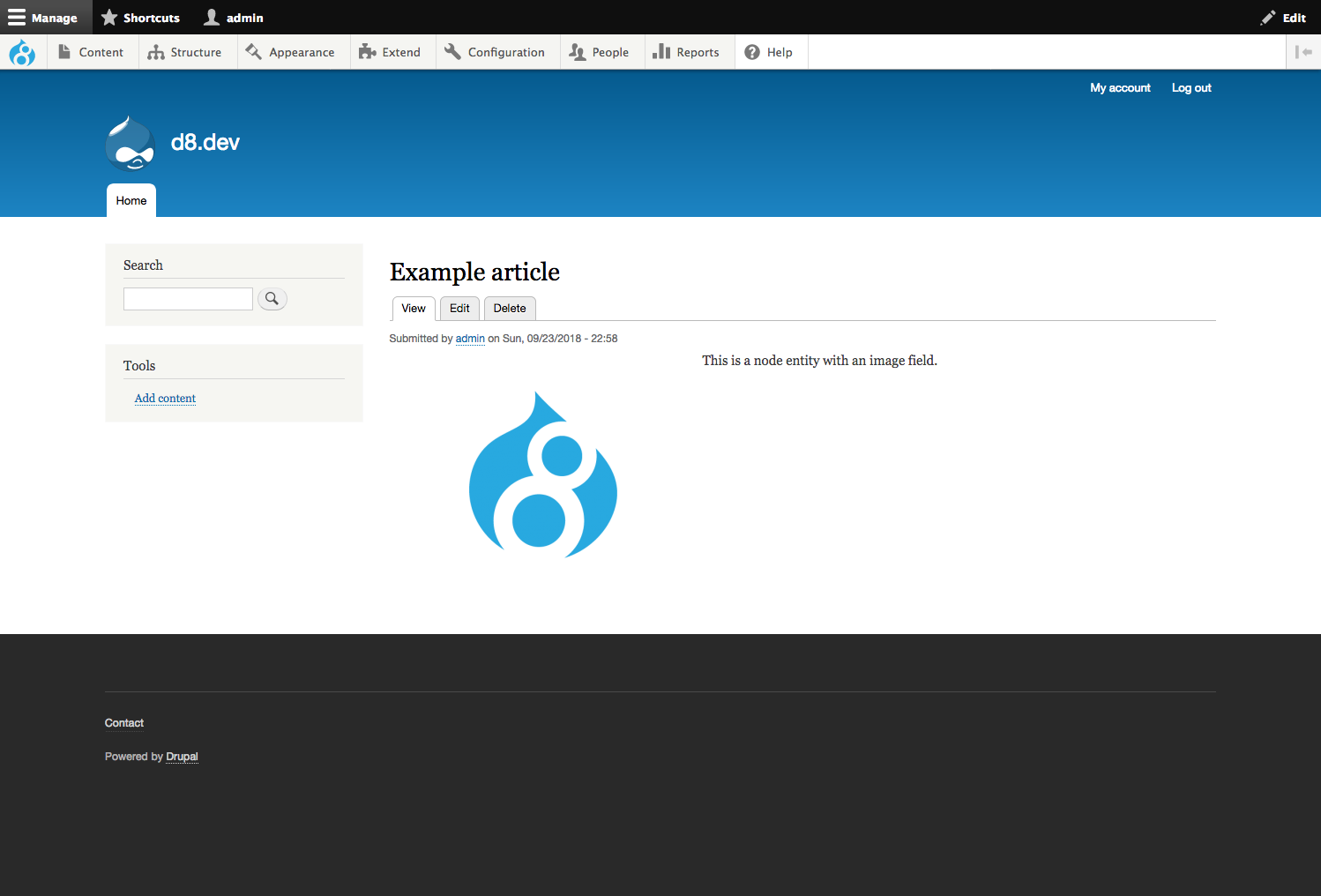Go to My account
This screenshot has width=1321, height=896.
pyautogui.click(x=1120, y=87)
